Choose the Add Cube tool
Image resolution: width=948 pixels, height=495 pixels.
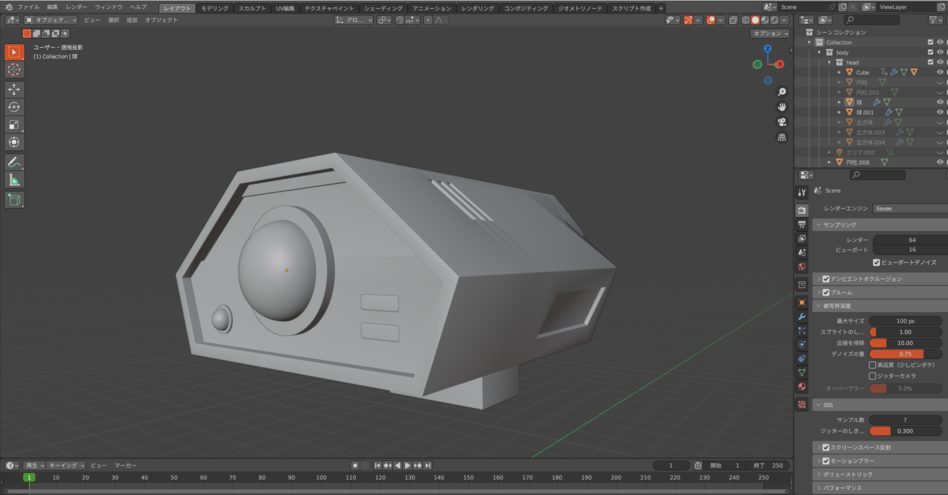pos(14,200)
